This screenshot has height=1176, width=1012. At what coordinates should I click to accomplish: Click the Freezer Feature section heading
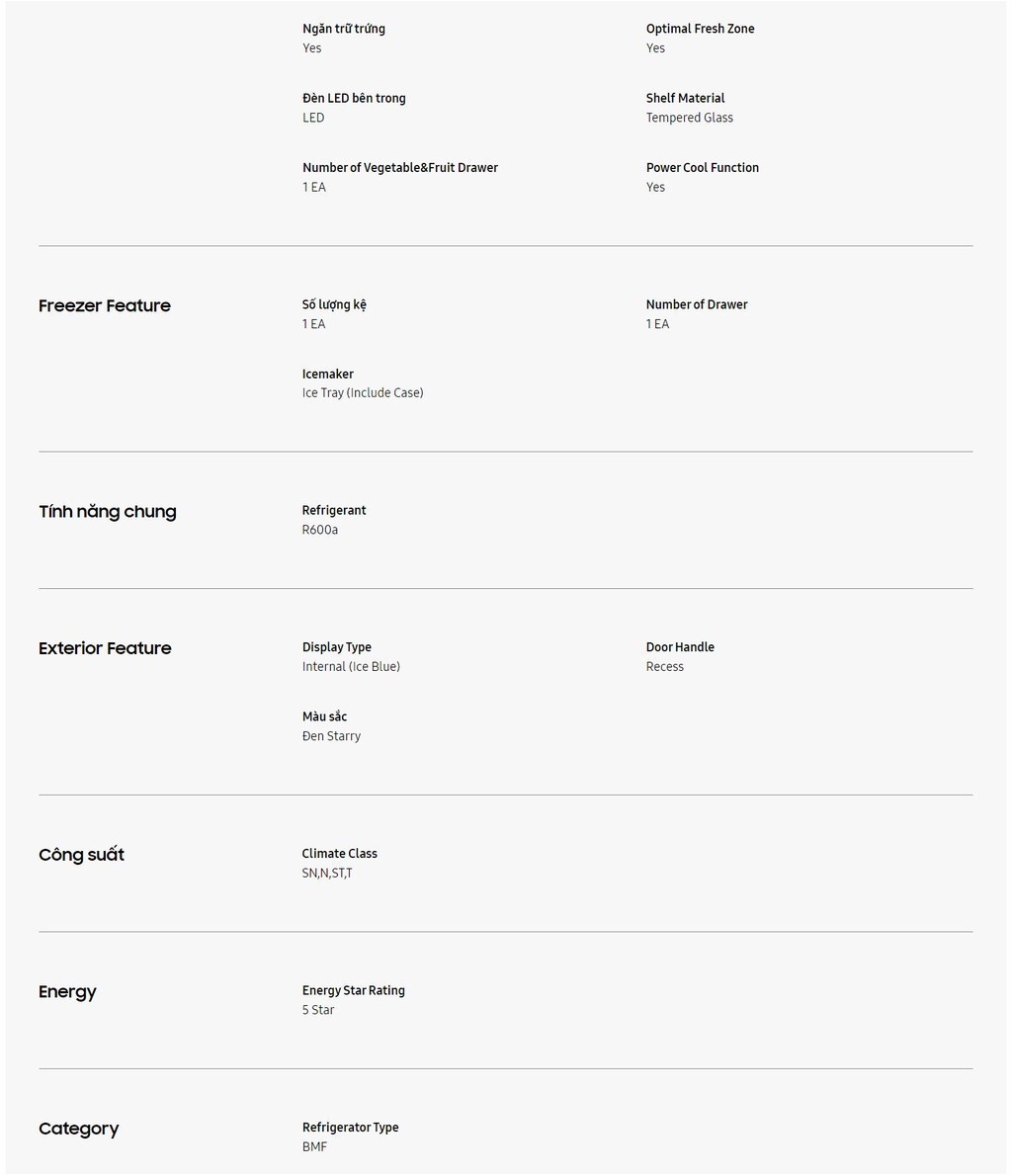pos(105,305)
